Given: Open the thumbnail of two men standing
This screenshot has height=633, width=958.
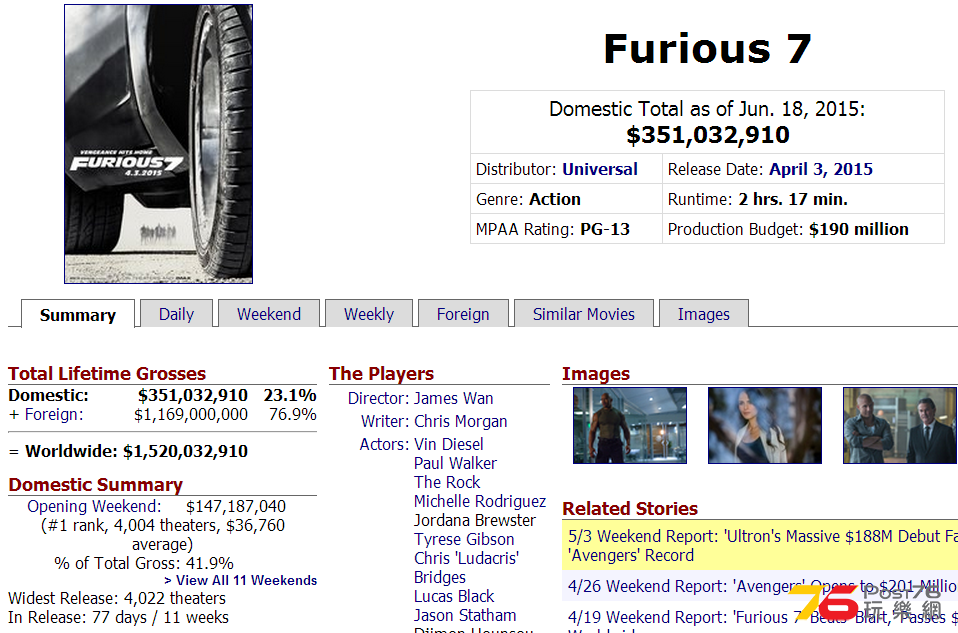Looking at the screenshot, I should [900, 425].
